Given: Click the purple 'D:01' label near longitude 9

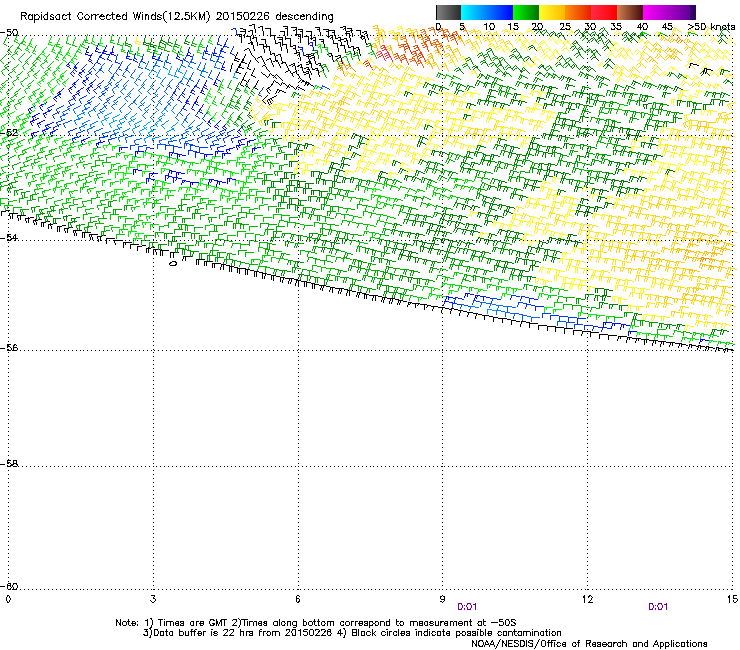Looking at the screenshot, I should pos(467,607).
